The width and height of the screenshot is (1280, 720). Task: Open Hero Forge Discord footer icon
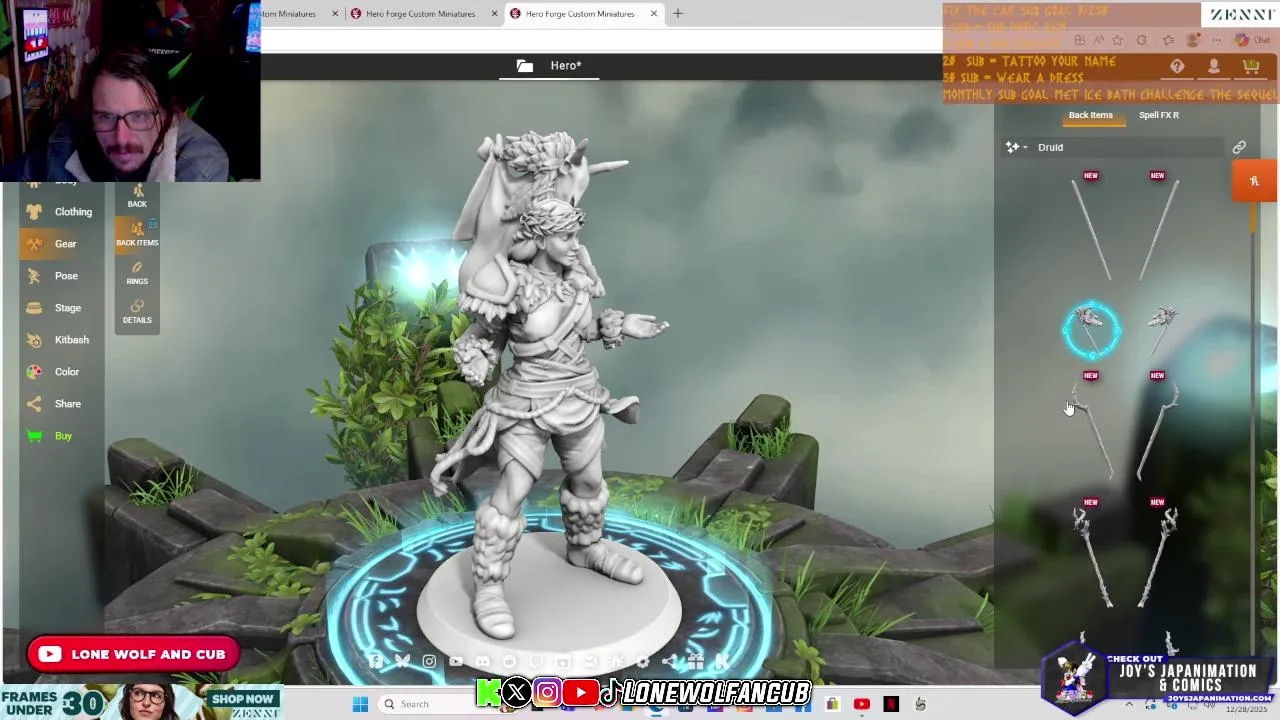pyautogui.click(x=483, y=661)
